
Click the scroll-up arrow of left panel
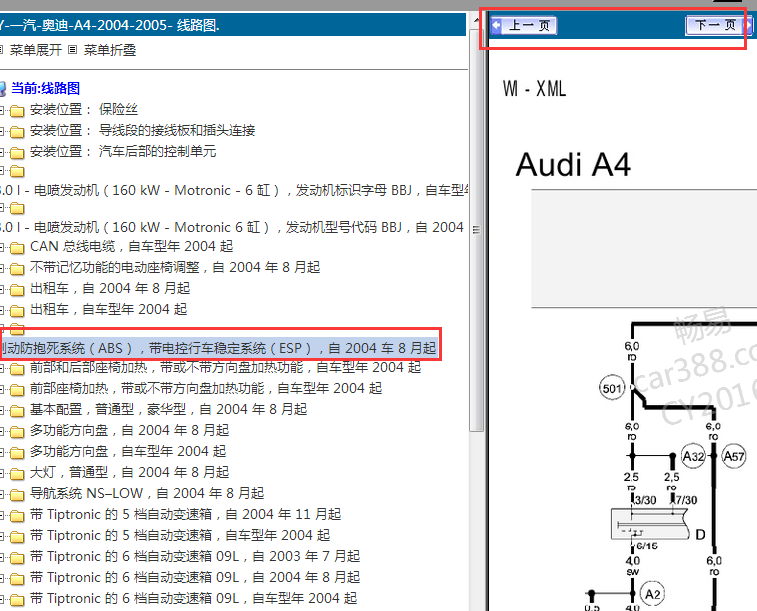point(476,20)
